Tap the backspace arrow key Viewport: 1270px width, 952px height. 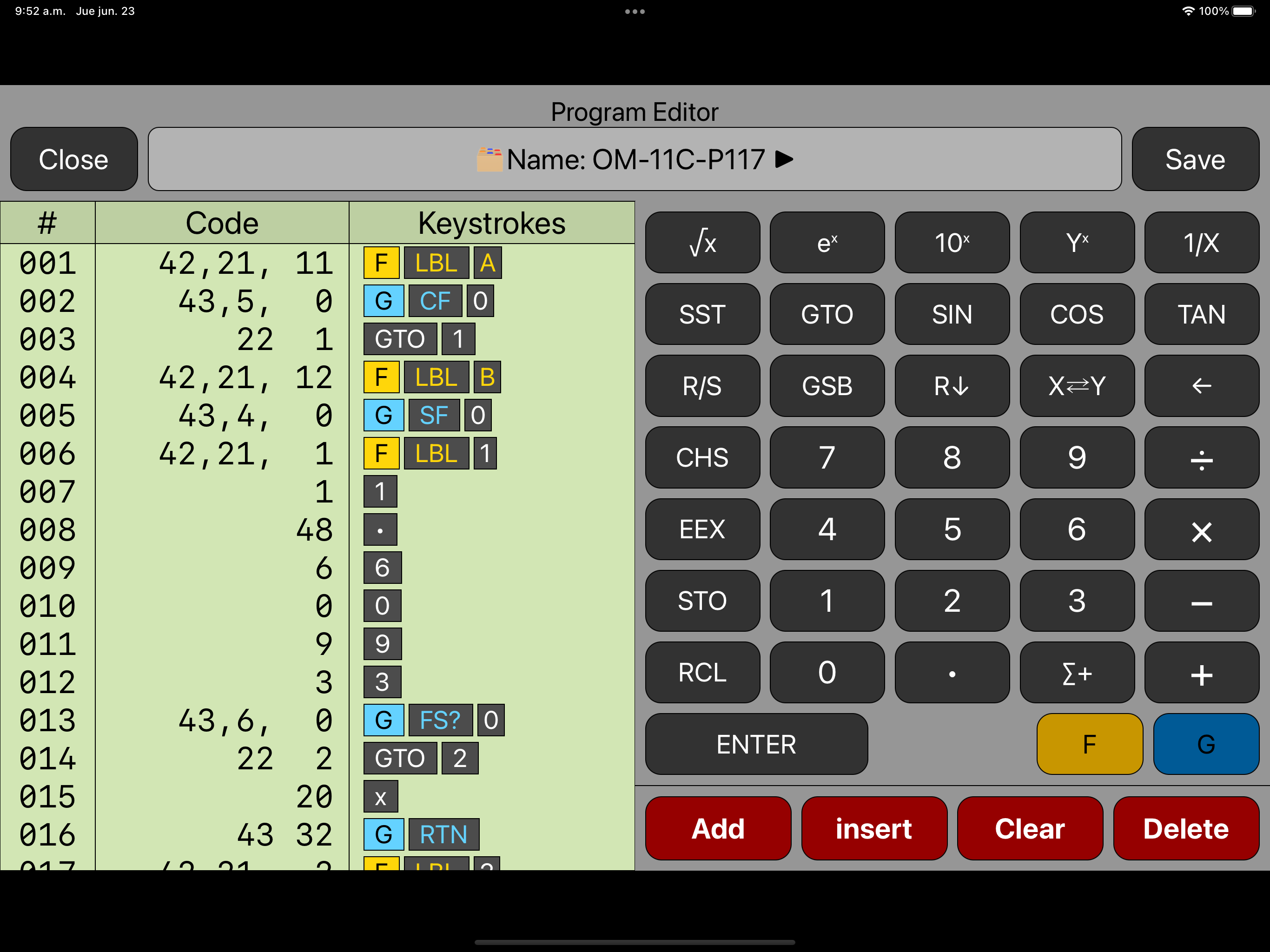coord(1202,386)
